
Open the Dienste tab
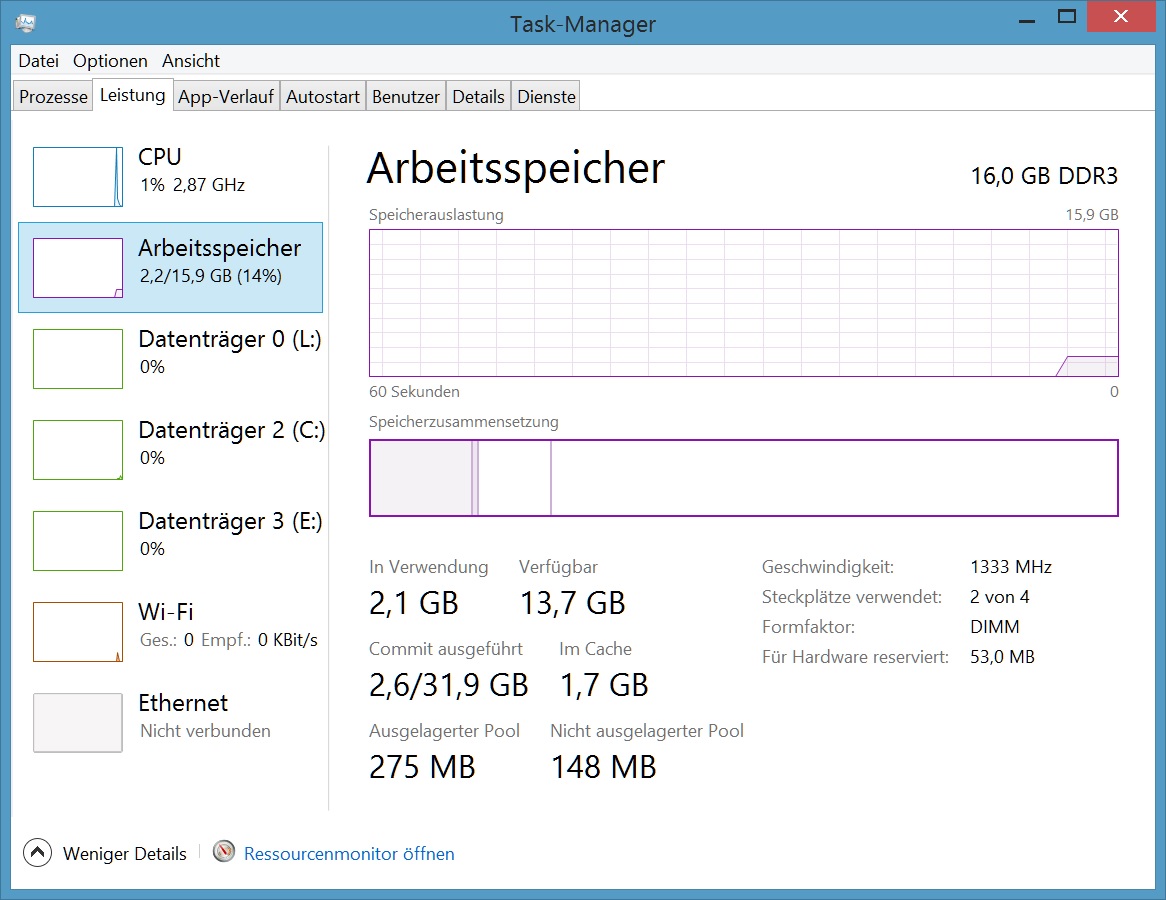point(546,97)
